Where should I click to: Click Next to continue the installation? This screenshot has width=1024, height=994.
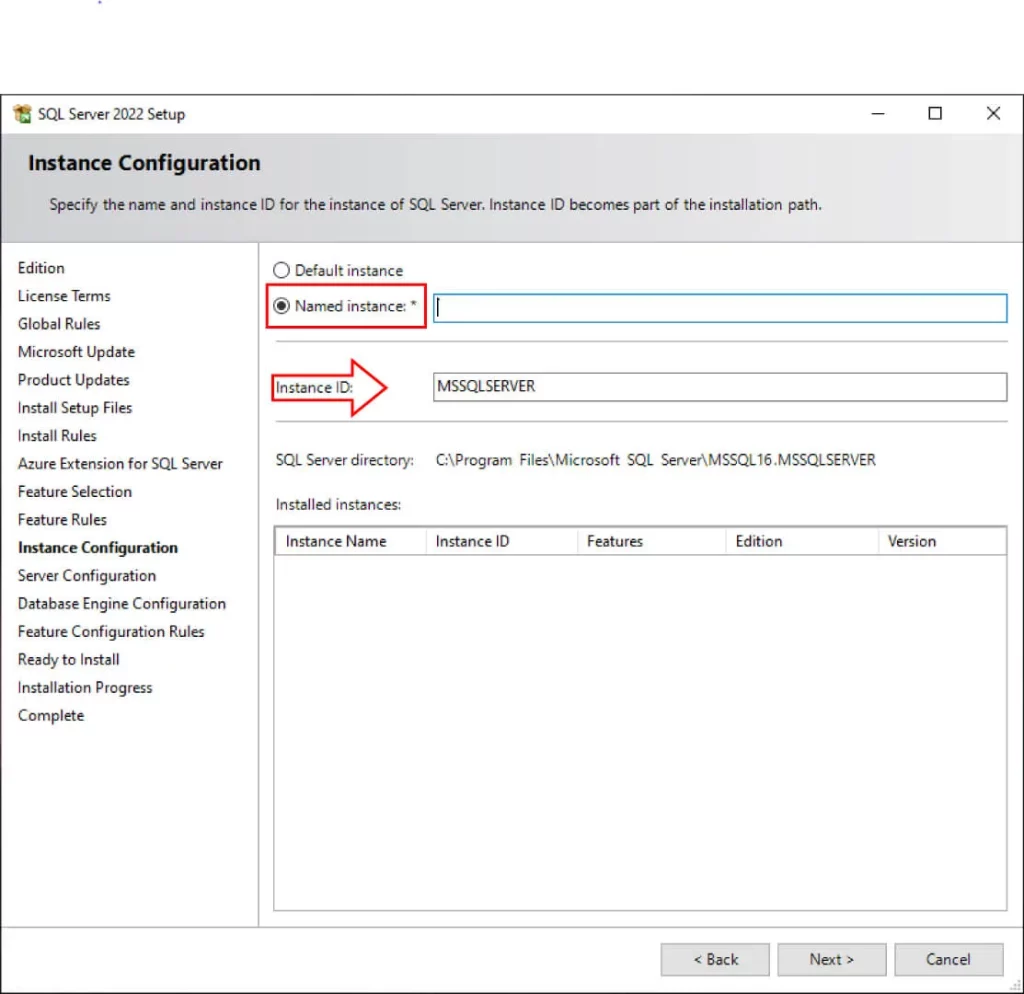coord(831,959)
